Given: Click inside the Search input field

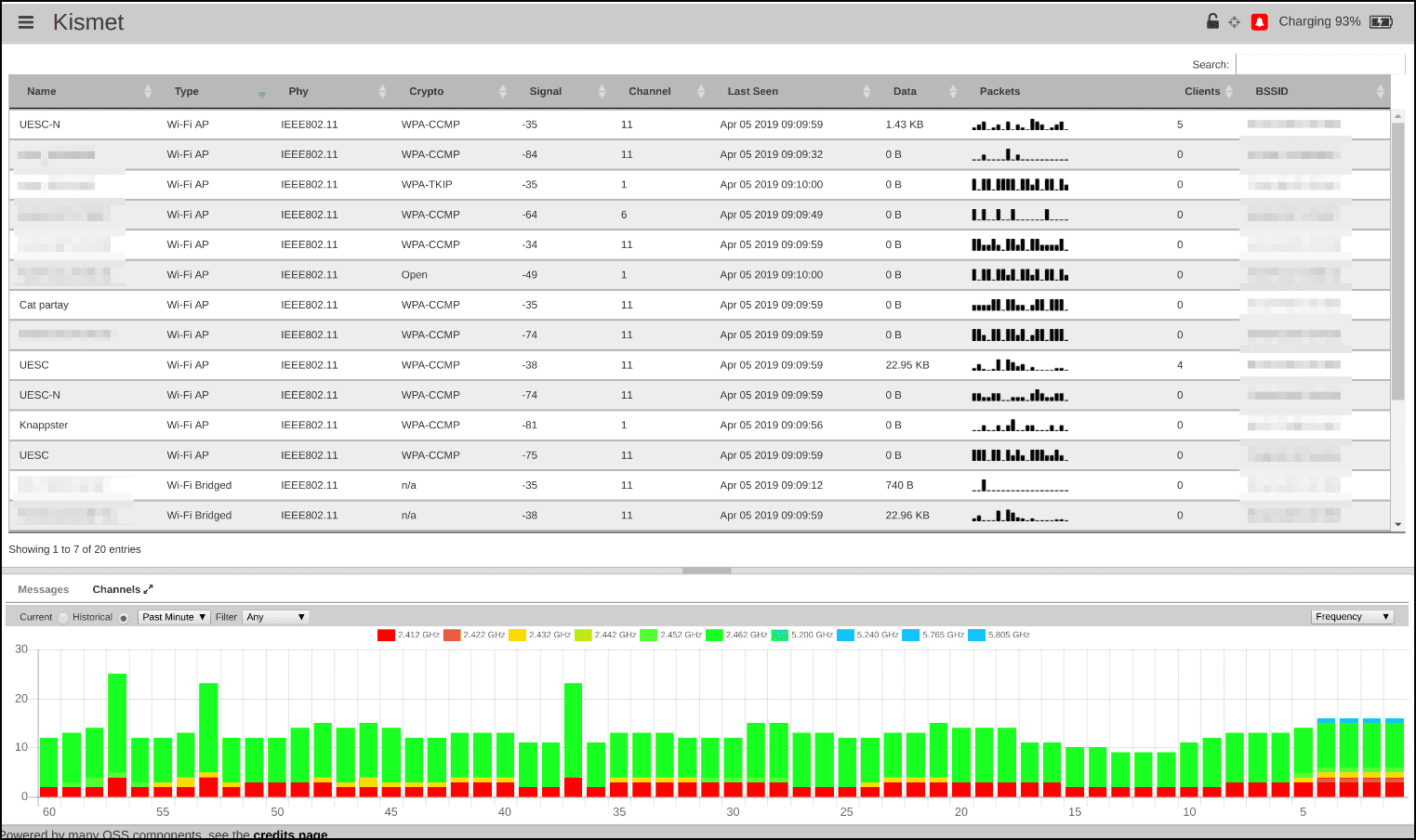Looking at the screenshot, I should pos(1320,63).
